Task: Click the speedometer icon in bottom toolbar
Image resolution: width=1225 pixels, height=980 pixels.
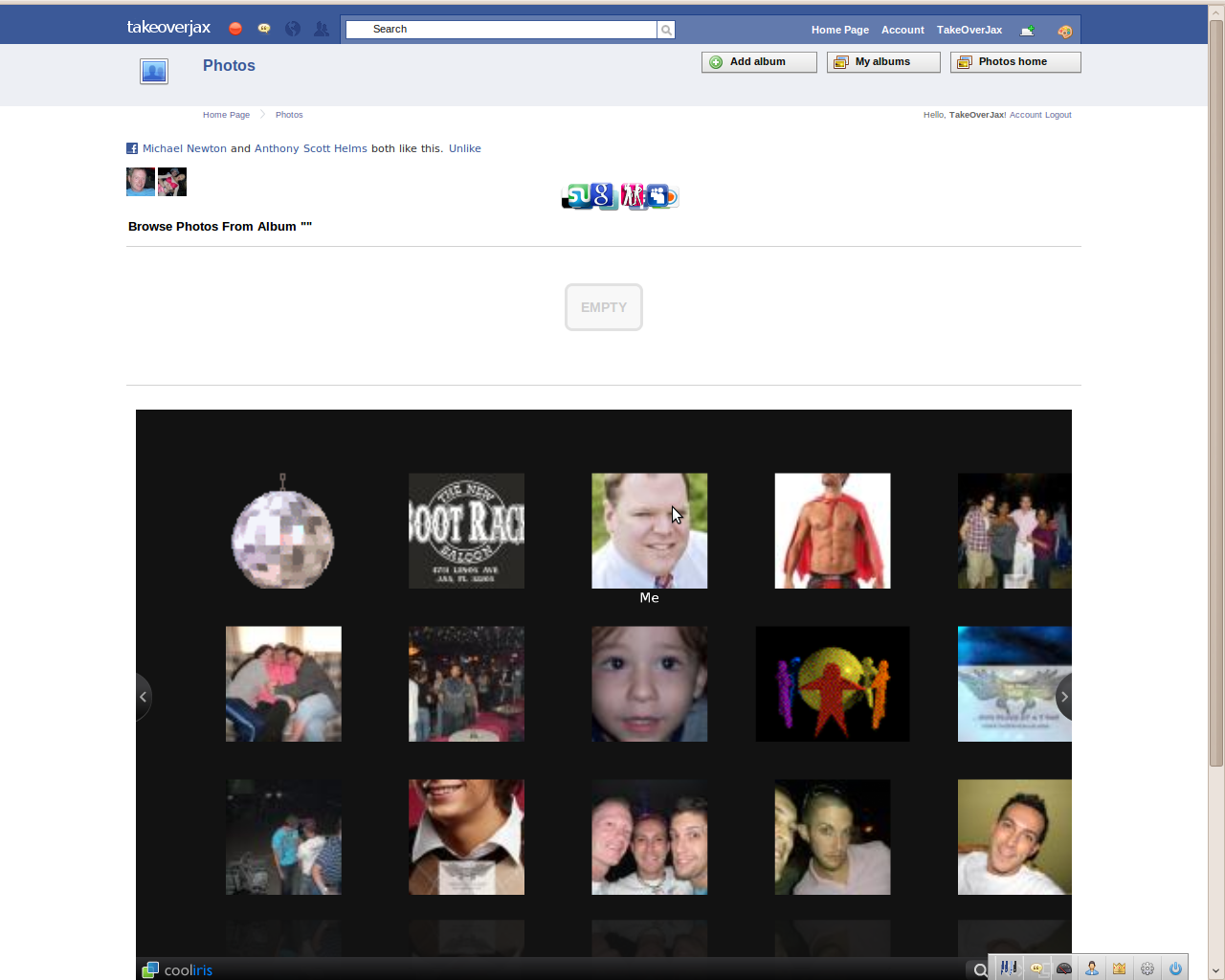Action: 1063,969
